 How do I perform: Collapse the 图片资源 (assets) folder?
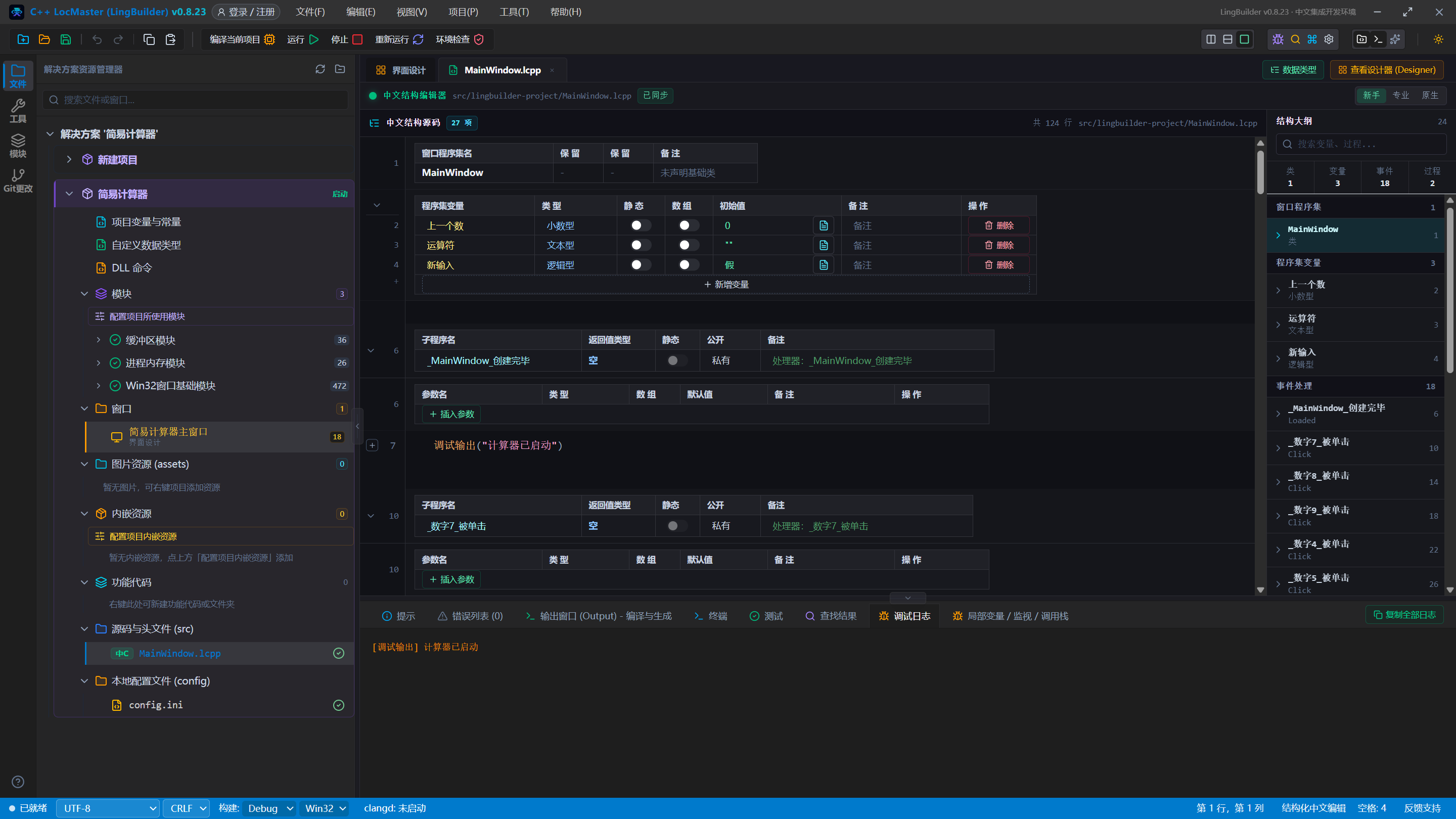(x=84, y=464)
